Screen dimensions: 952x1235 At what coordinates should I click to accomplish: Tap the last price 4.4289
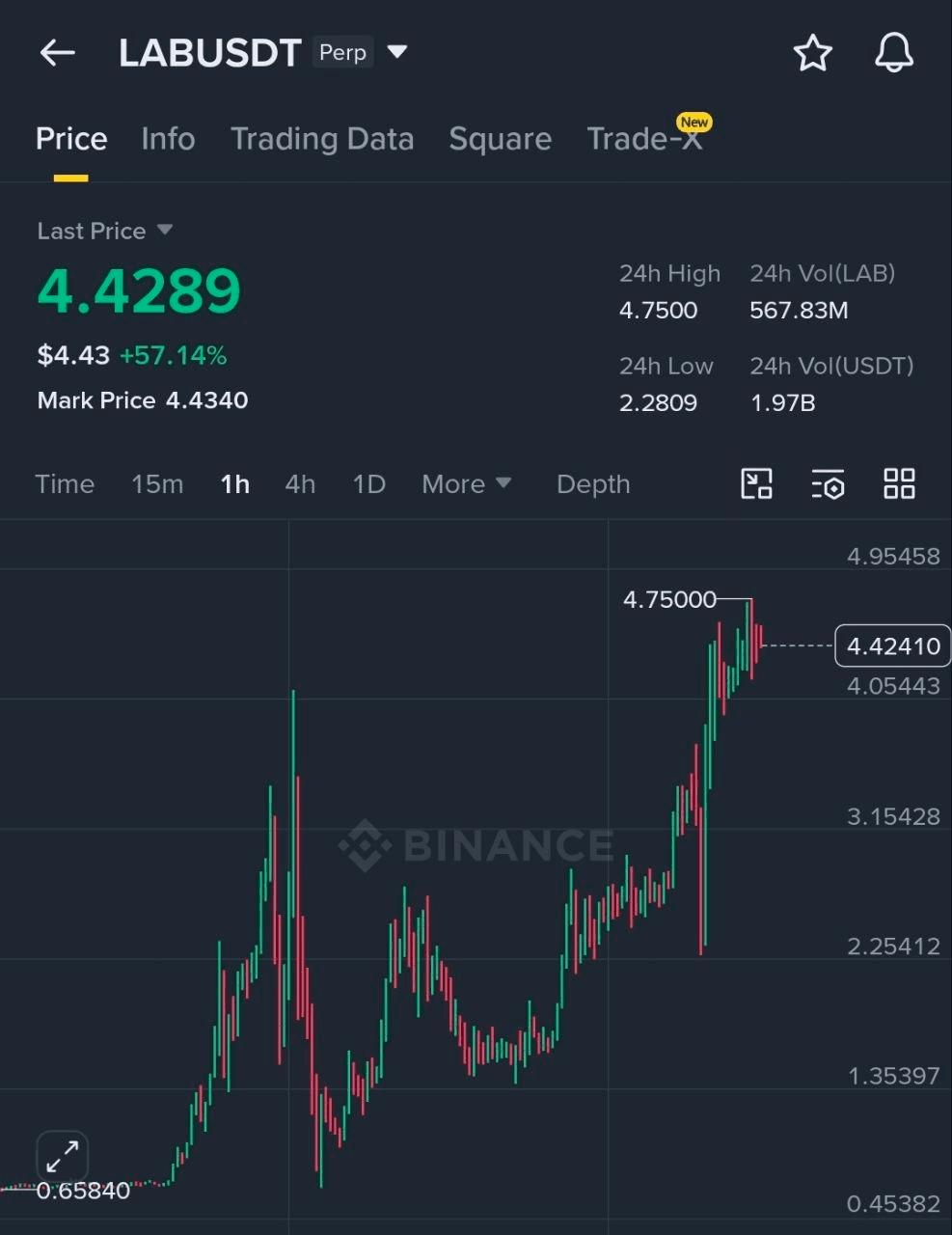point(139,289)
